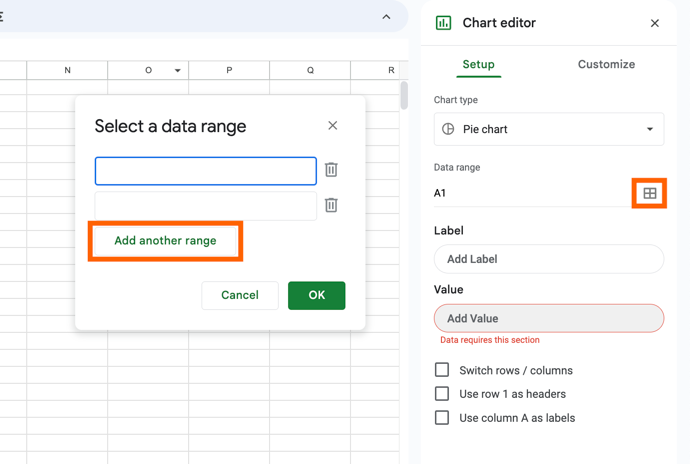
Task: Select column N header
Action: (67, 70)
